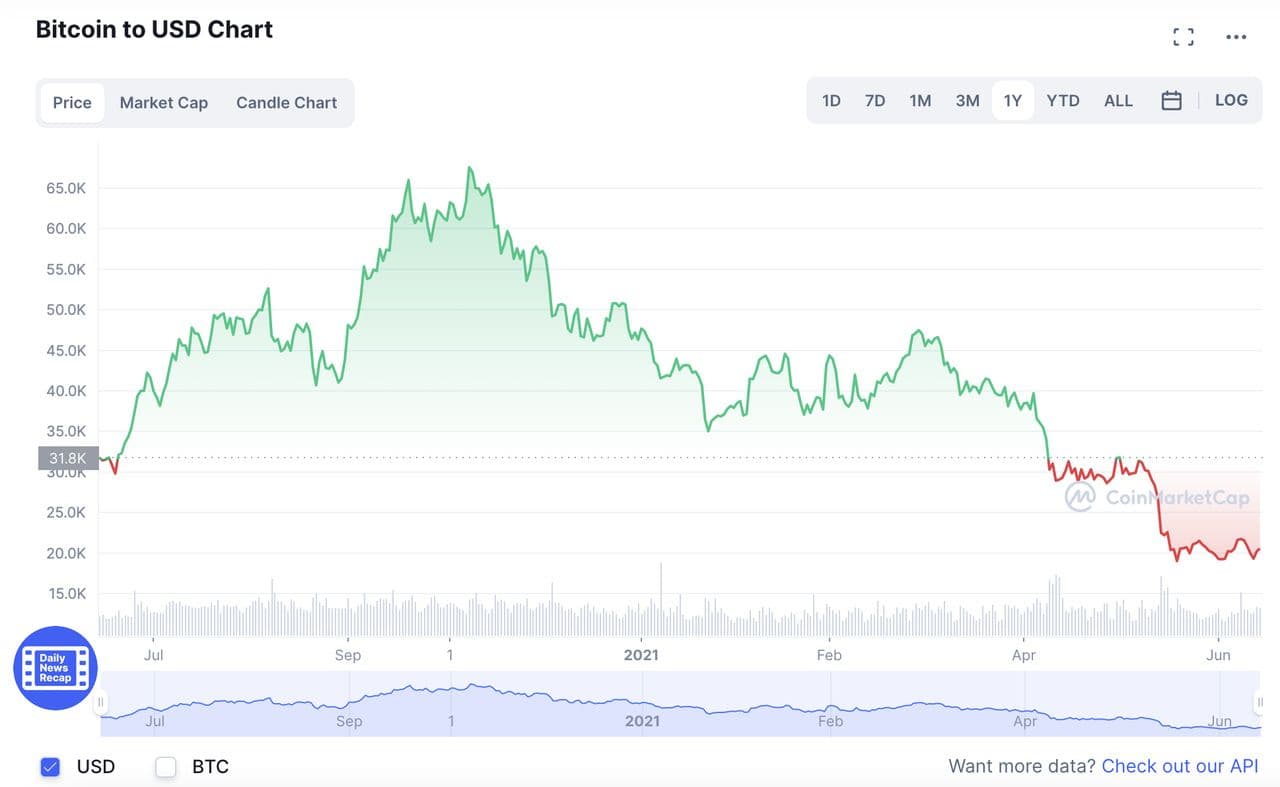Viewport: 1280px width, 787px height.
Task: Click the fullscreen expand icon
Action: tap(1183, 37)
